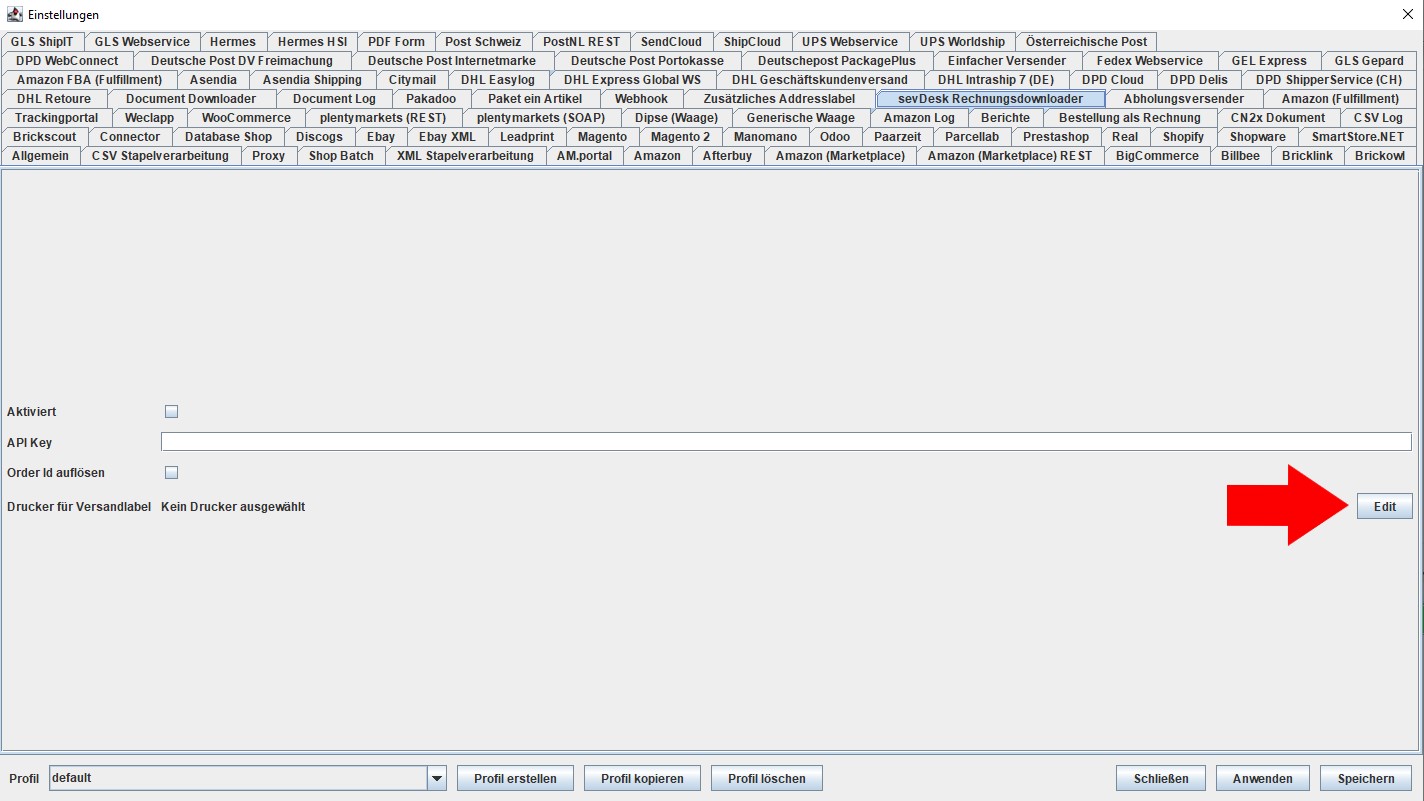Click the app icon in the title bar

15,14
